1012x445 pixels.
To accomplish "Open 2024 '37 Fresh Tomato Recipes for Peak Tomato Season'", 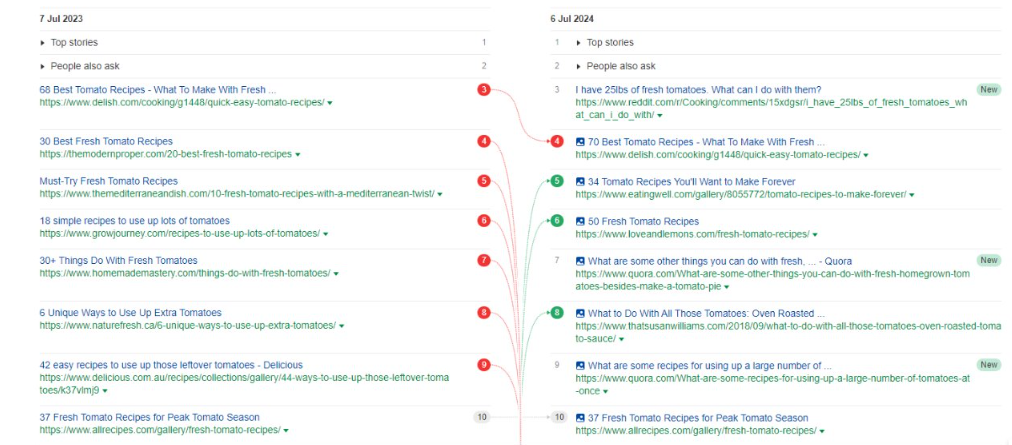I will [x=698, y=418].
